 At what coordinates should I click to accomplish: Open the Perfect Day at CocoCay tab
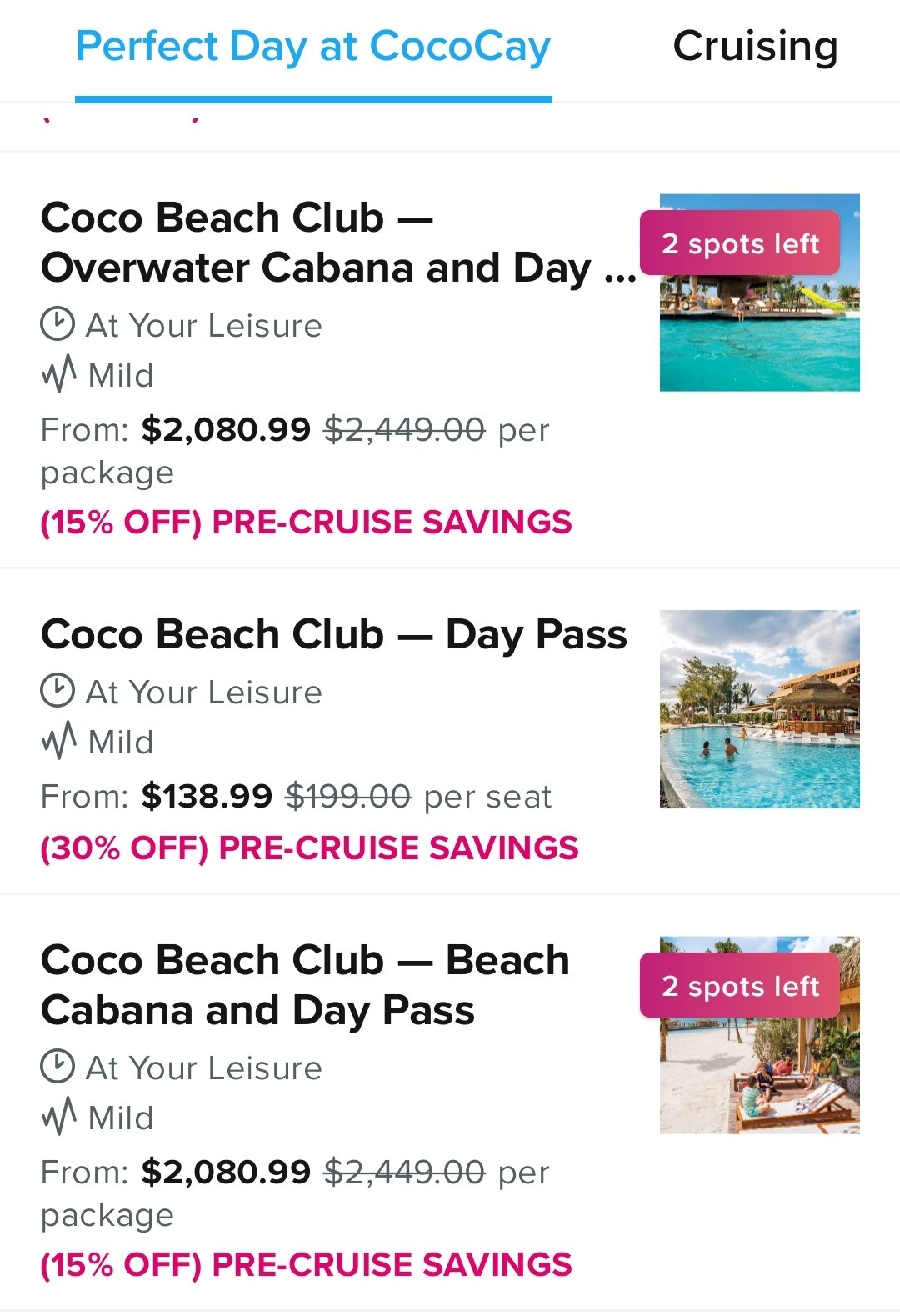click(313, 47)
